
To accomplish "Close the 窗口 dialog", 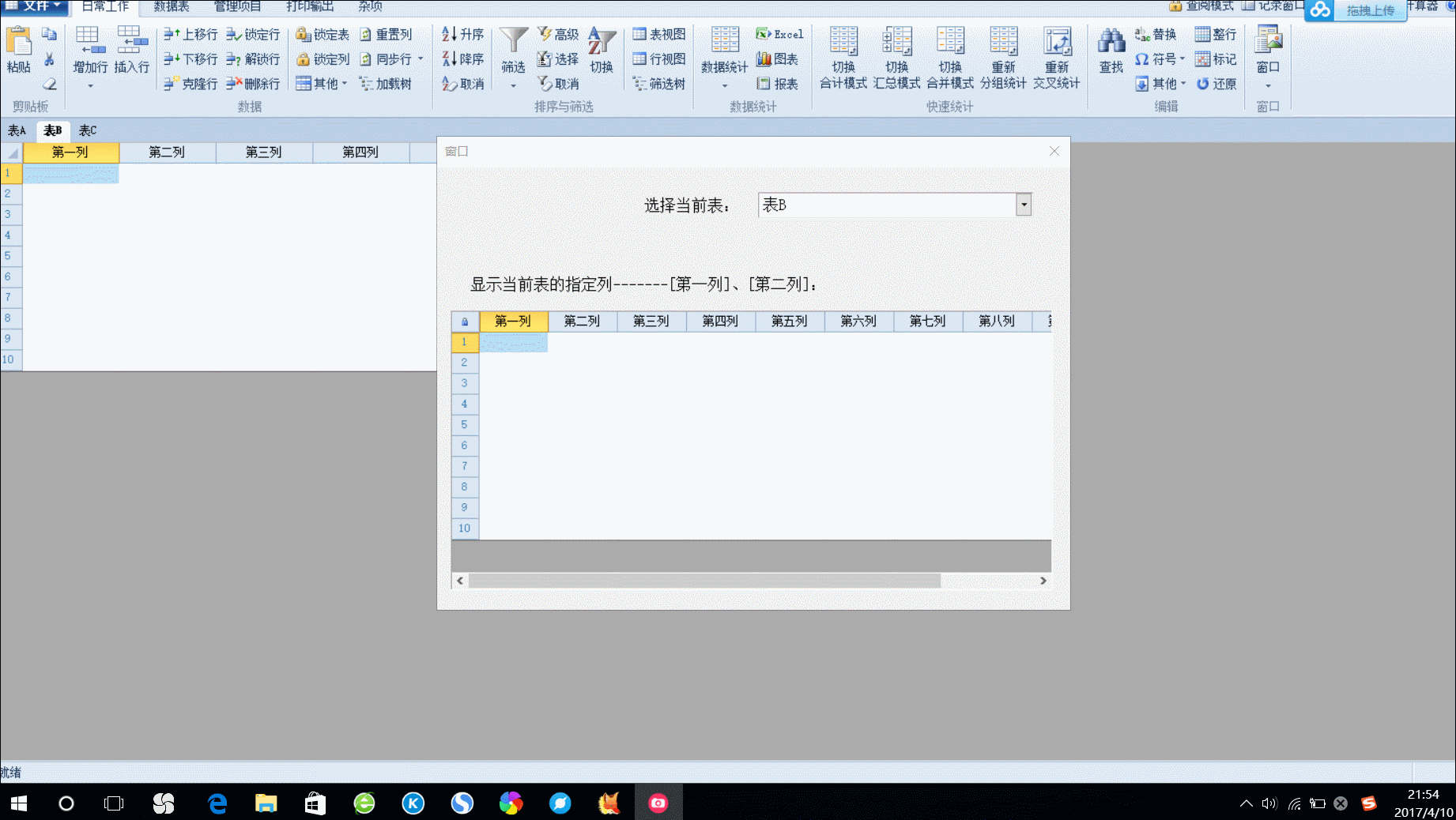I will pos(1054,151).
